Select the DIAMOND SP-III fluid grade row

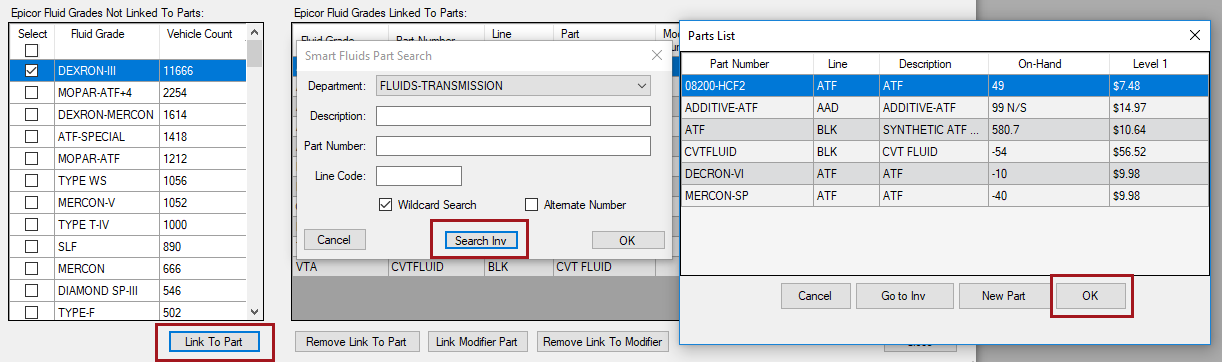128,291
